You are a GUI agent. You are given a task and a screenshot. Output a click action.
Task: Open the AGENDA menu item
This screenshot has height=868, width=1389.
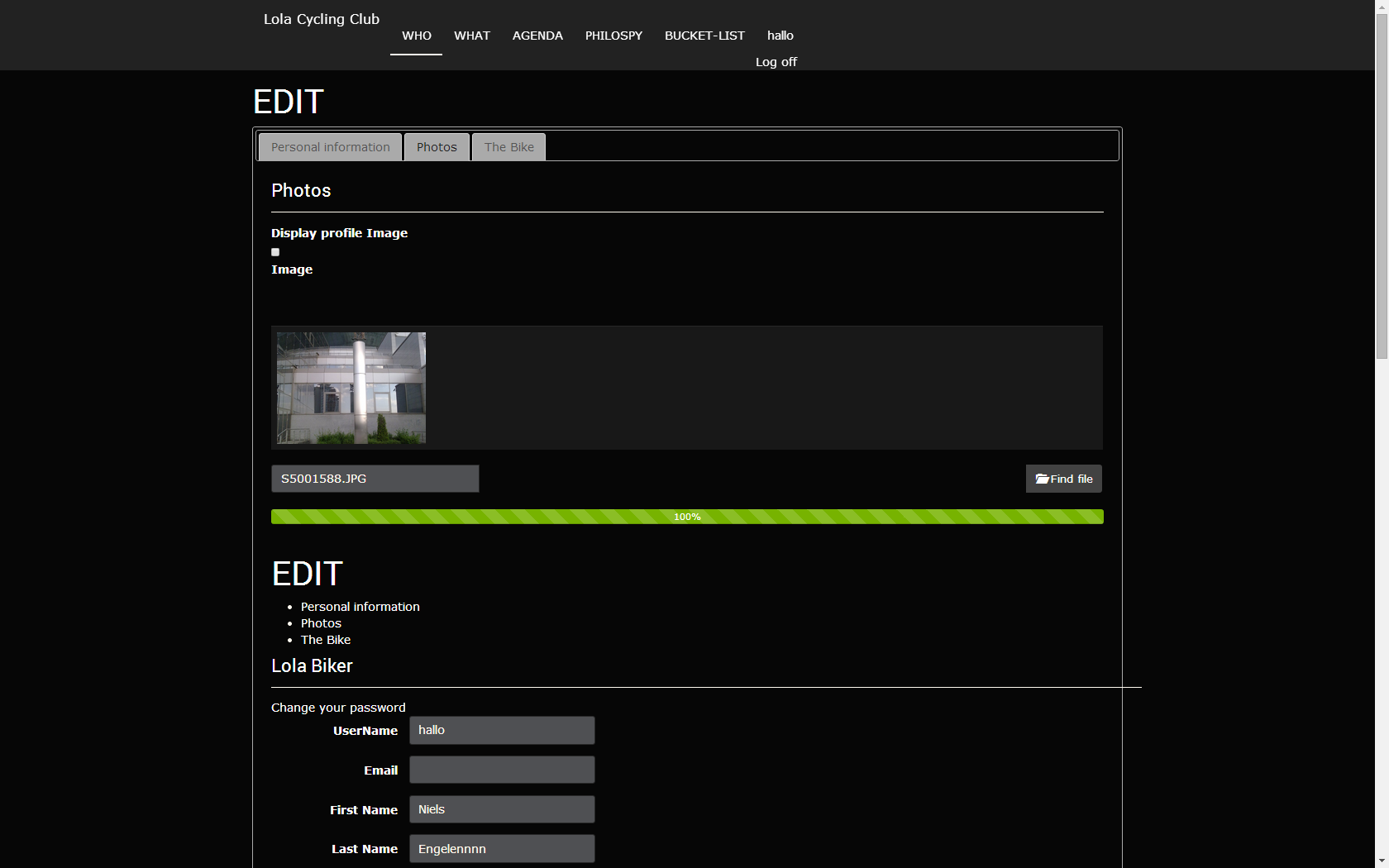537,36
